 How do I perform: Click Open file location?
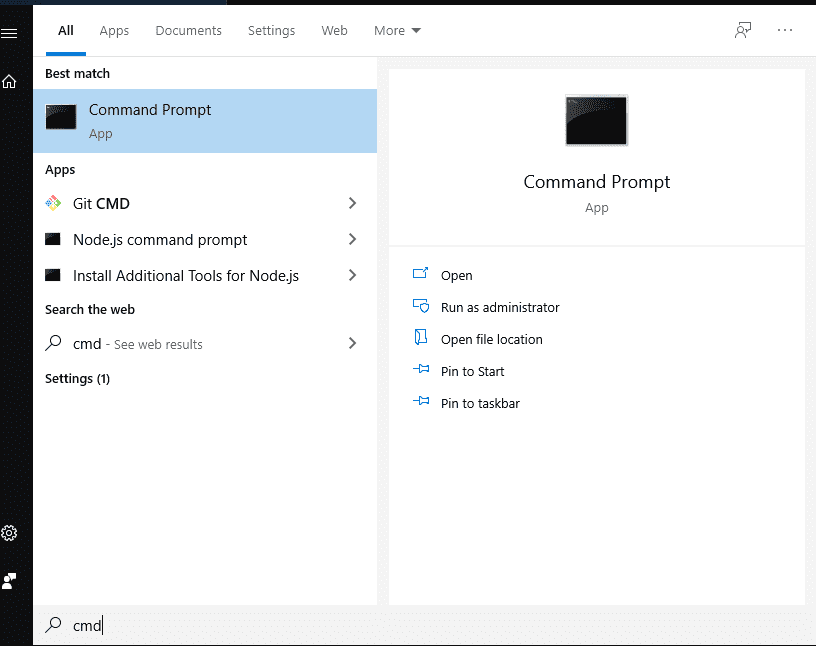point(491,339)
